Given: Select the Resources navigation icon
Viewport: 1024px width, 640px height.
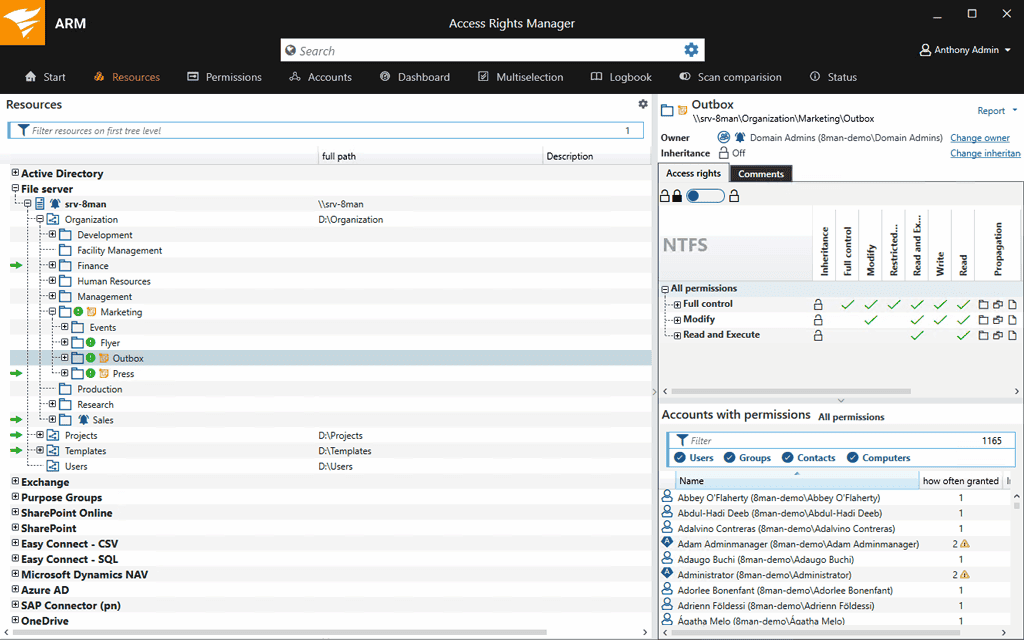Looking at the screenshot, I should 100,76.
